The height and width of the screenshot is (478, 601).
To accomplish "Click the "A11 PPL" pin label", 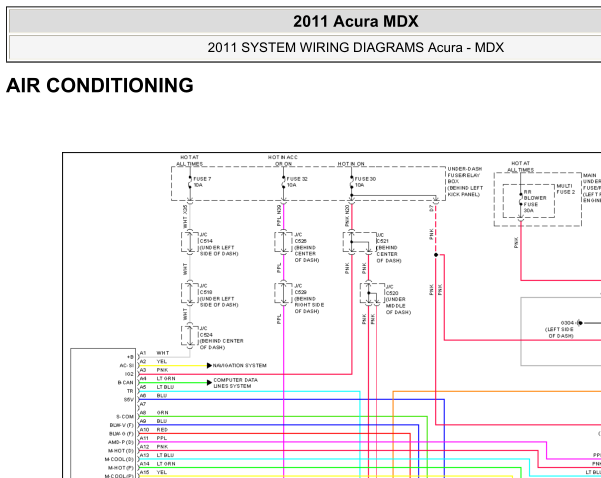I will point(153,438).
